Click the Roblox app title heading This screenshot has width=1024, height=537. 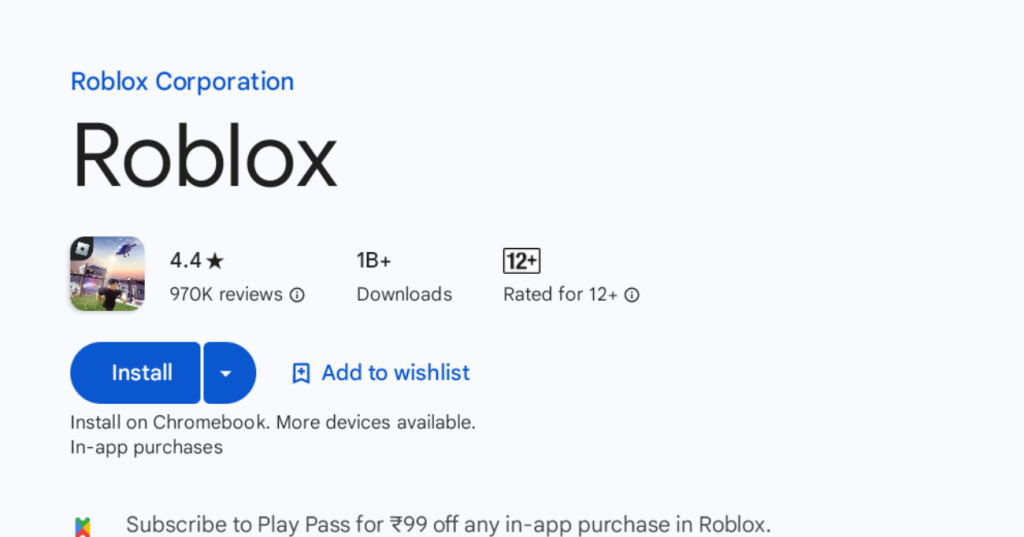click(x=204, y=157)
